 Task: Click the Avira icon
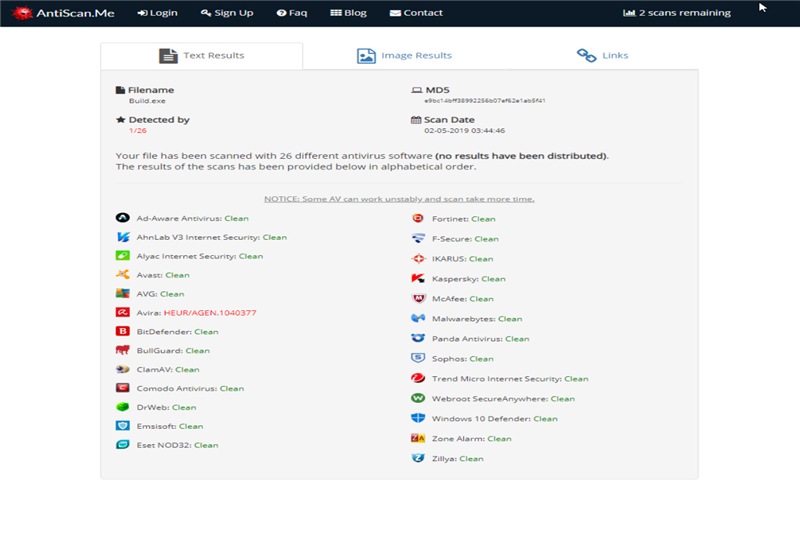(x=122, y=312)
